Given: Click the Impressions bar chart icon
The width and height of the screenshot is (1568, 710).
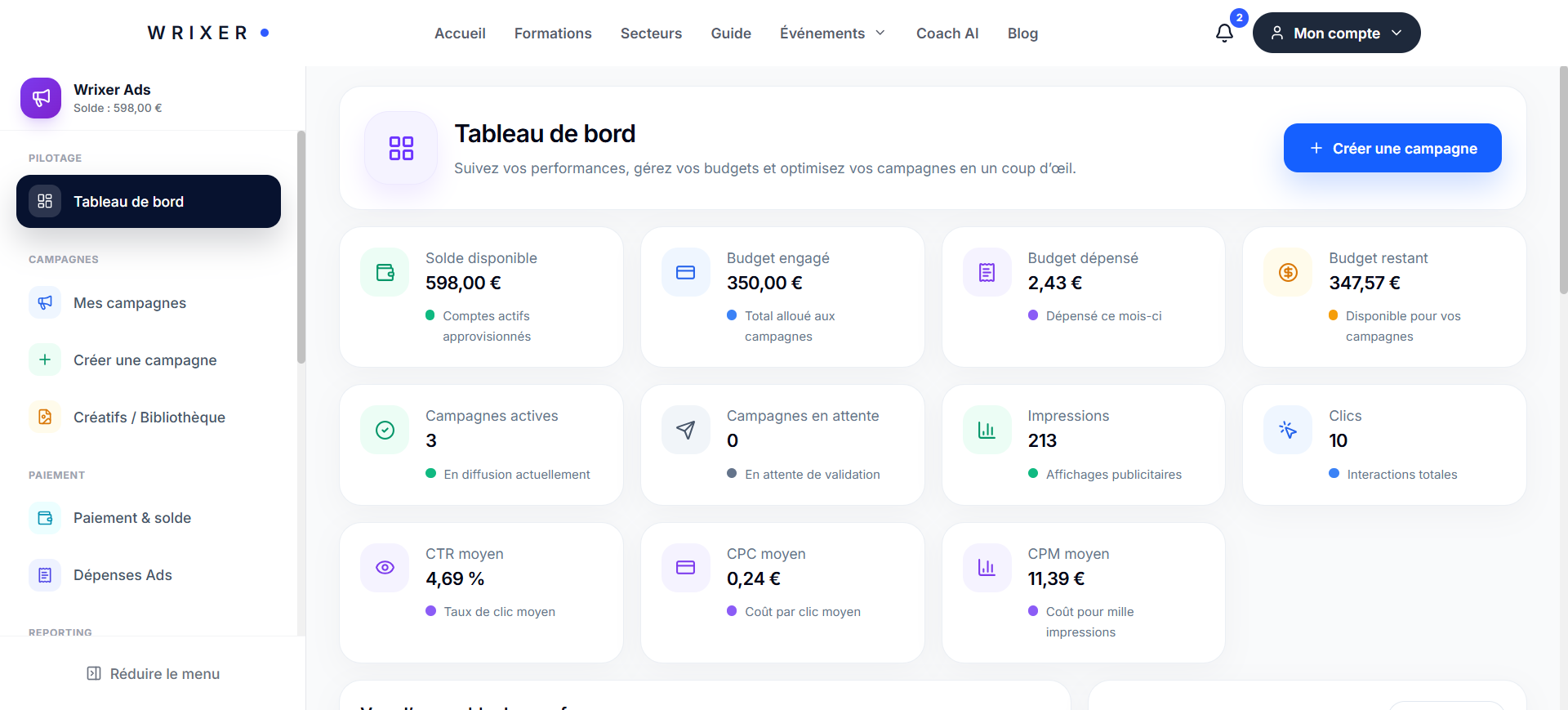Looking at the screenshot, I should coord(987,430).
